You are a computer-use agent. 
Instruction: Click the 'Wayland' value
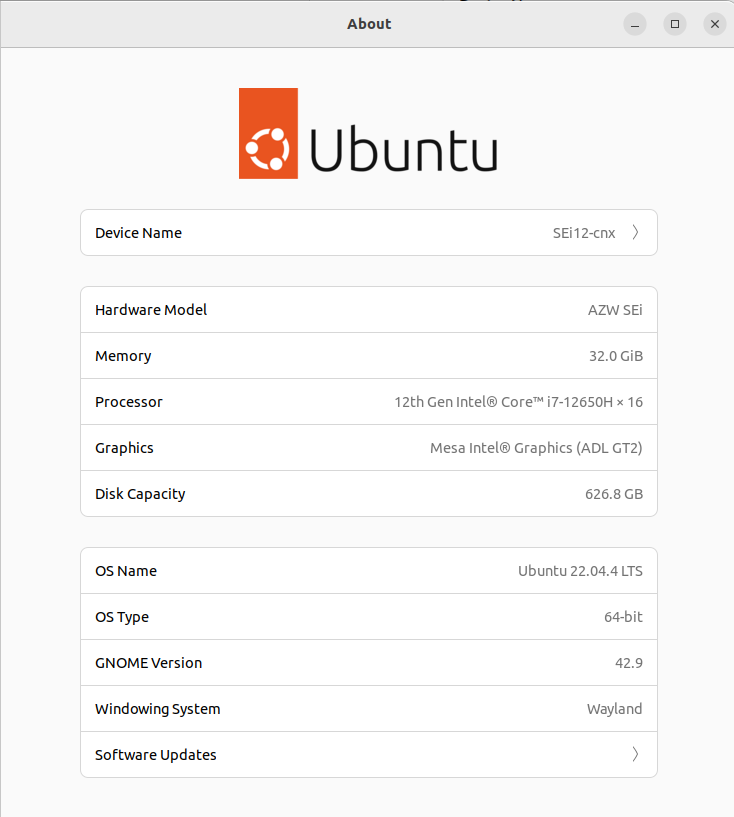tap(615, 709)
